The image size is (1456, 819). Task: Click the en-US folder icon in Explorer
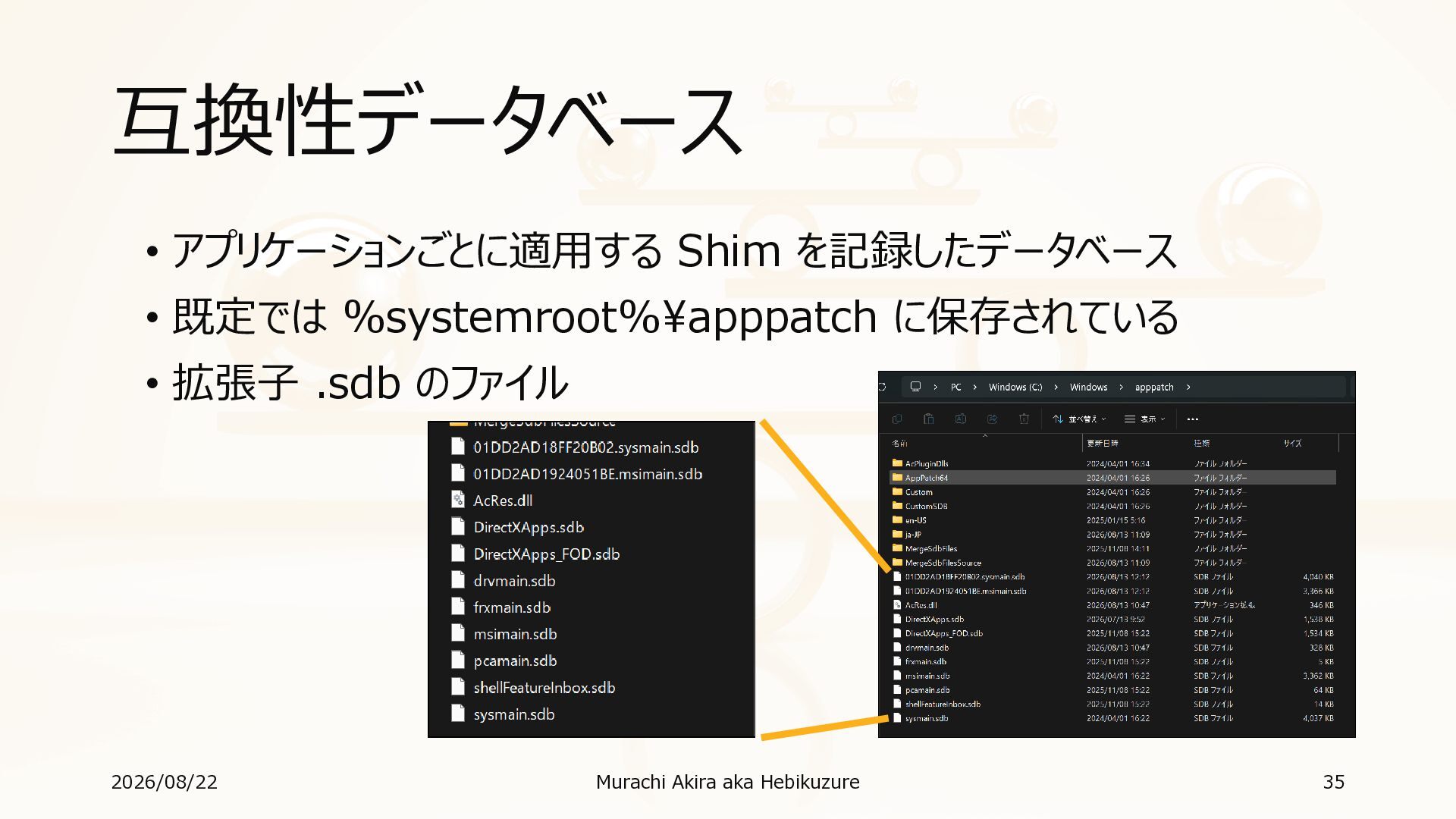click(897, 520)
